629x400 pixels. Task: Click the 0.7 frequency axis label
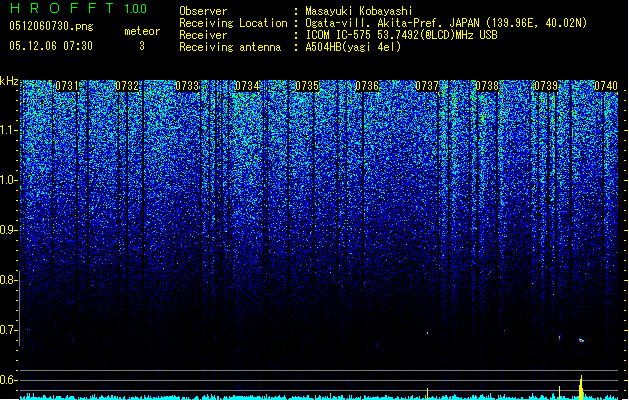pyautogui.click(x=8, y=330)
